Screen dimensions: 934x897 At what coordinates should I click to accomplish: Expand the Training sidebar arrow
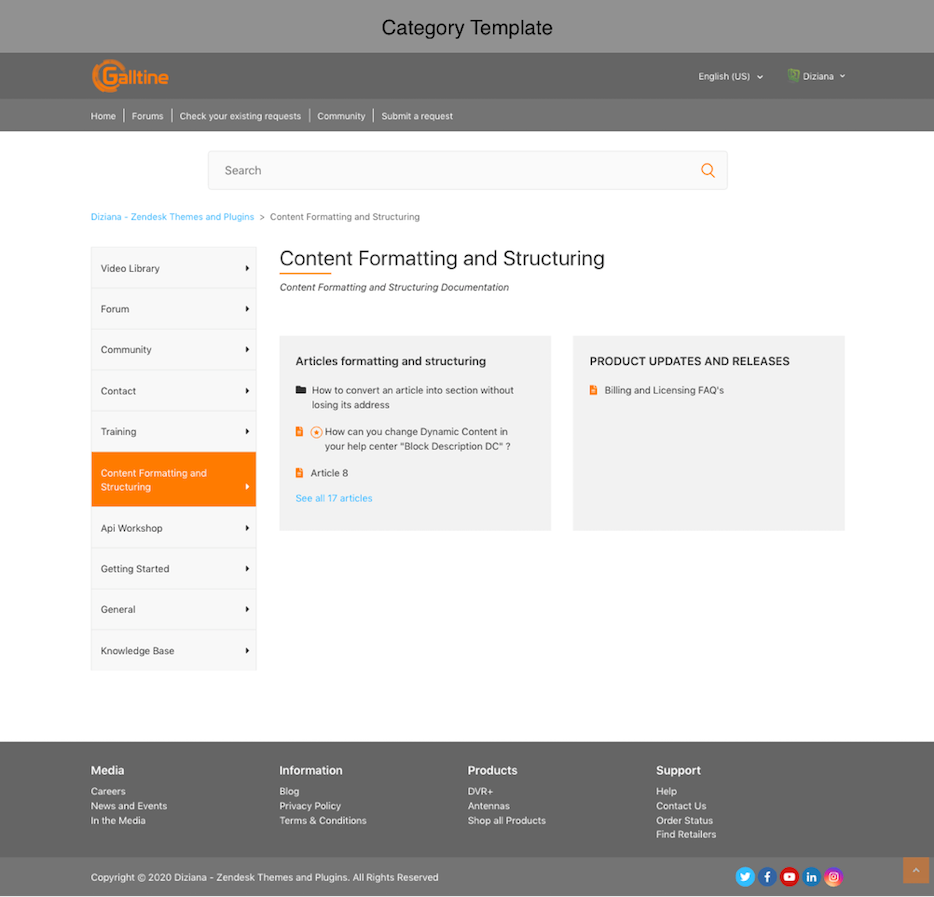pyautogui.click(x=247, y=432)
